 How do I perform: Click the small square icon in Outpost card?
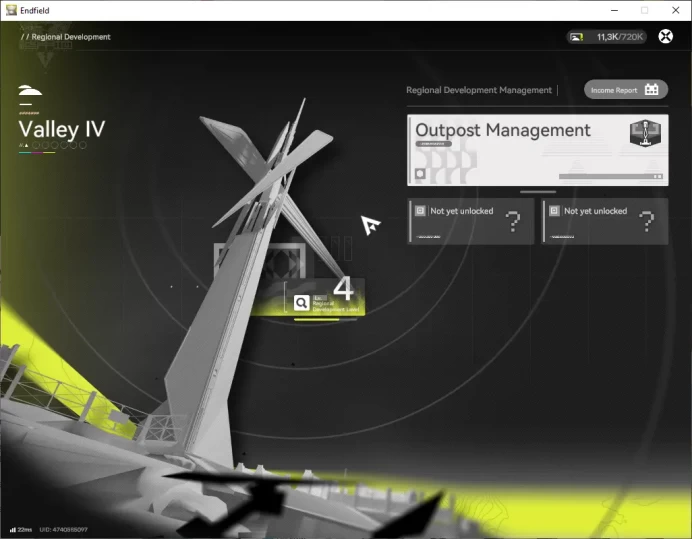click(420, 173)
